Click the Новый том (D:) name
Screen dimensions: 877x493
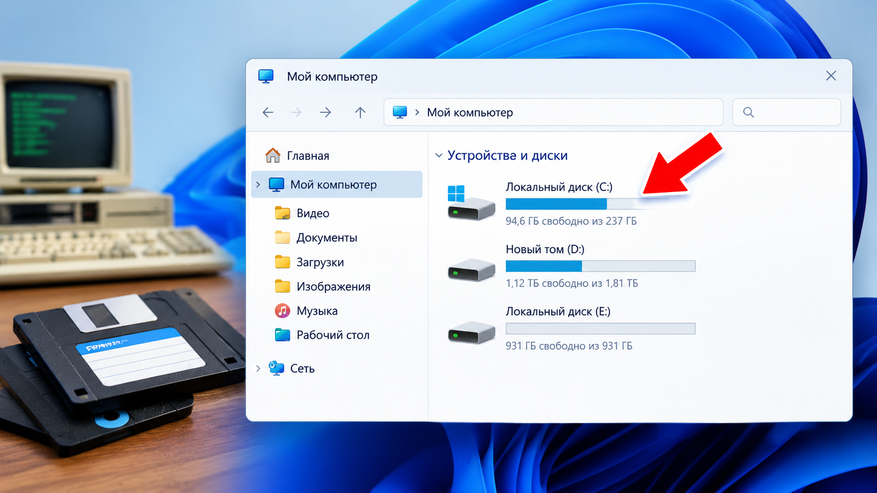(x=545, y=250)
